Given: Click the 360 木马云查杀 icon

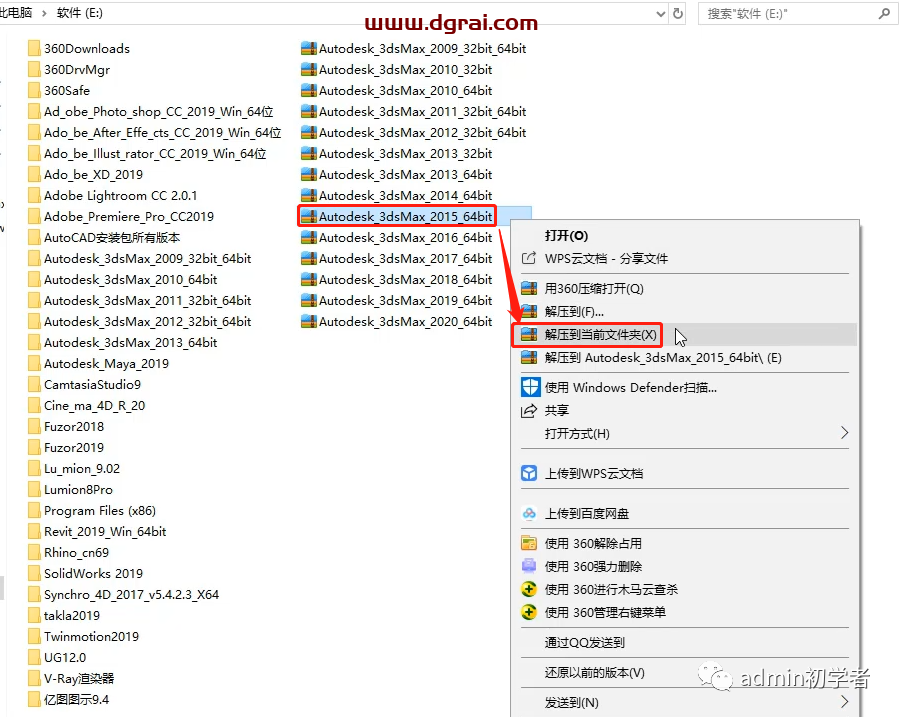Looking at the screenshot, I should pyautogui.click(x=529, y=589).
